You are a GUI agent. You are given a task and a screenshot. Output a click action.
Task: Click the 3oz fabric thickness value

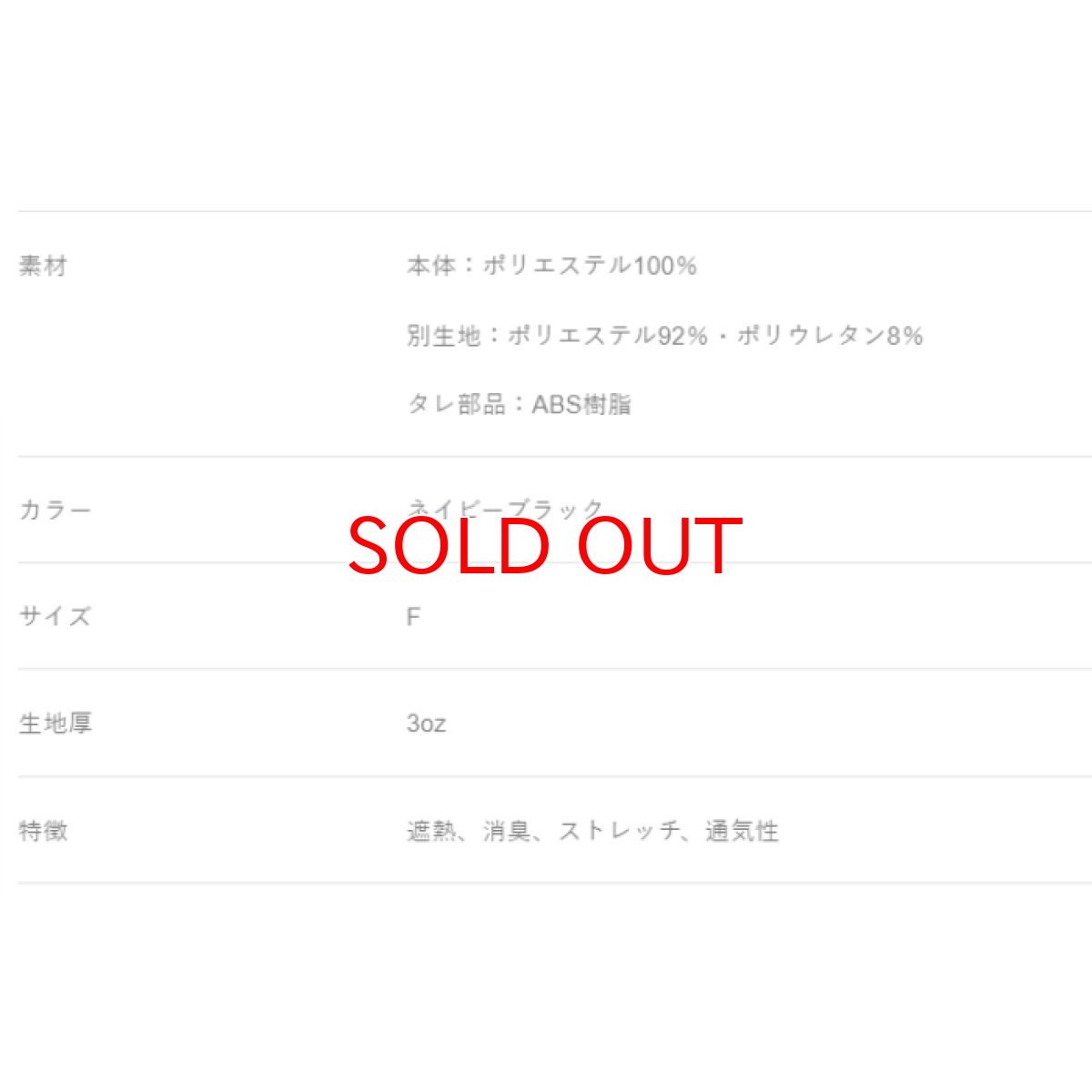pyautogui.click(x=426, y=724)
